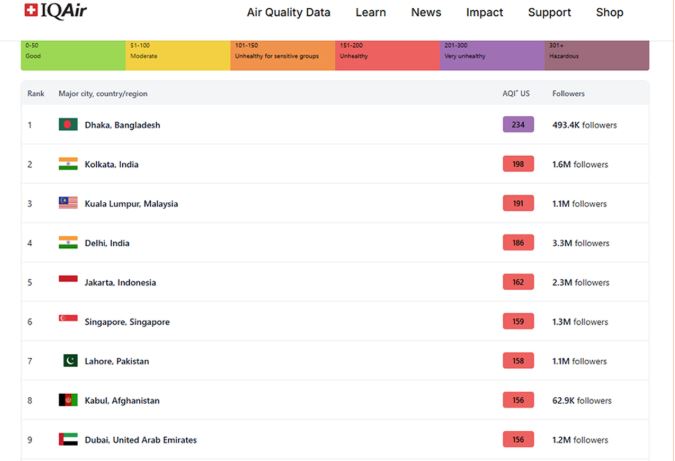Click the India flag beside Delhi
The height and width of the screenshot is (461, 675).
click(68, 243)
